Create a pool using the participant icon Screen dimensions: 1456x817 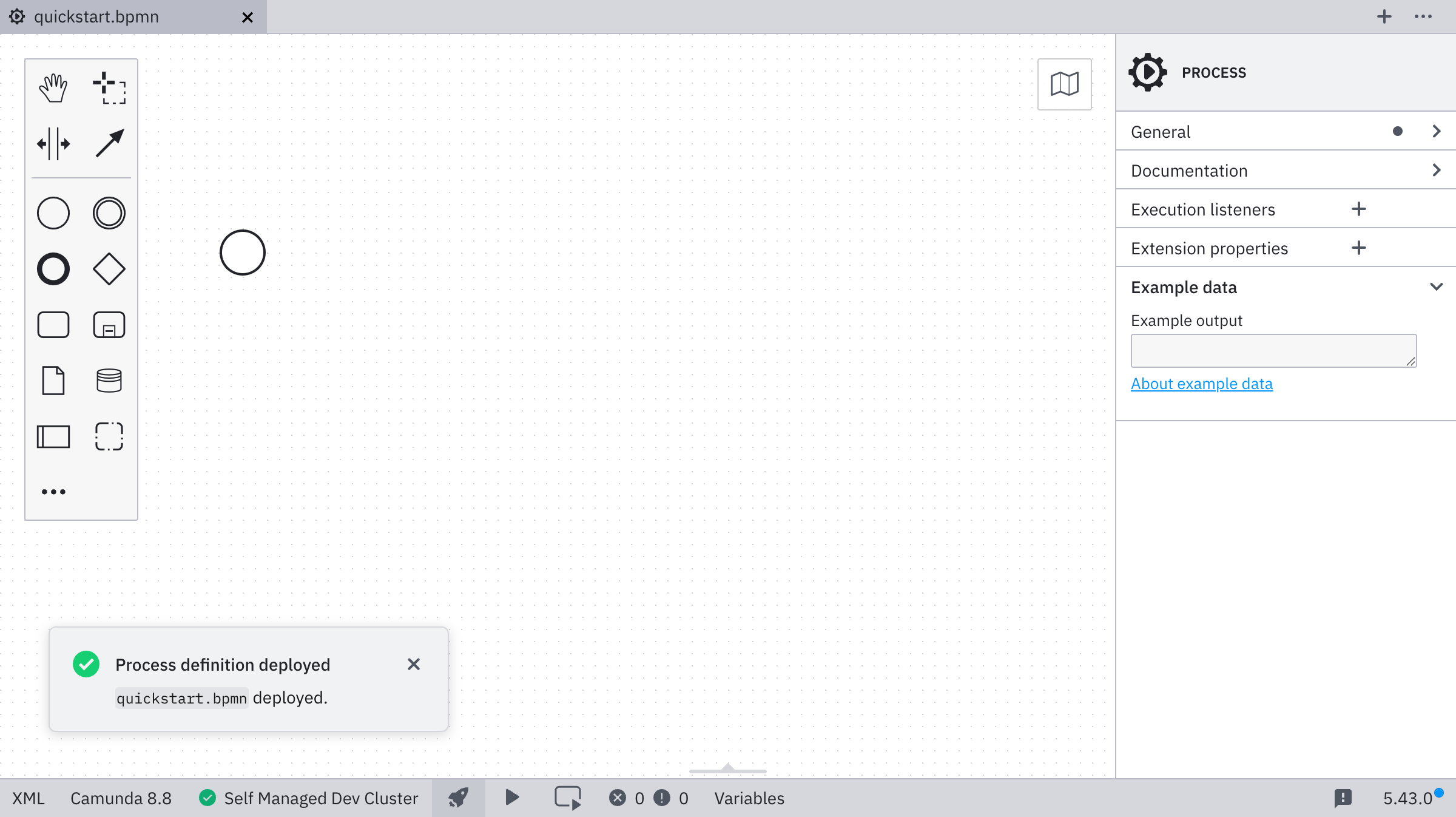point(53,436)
